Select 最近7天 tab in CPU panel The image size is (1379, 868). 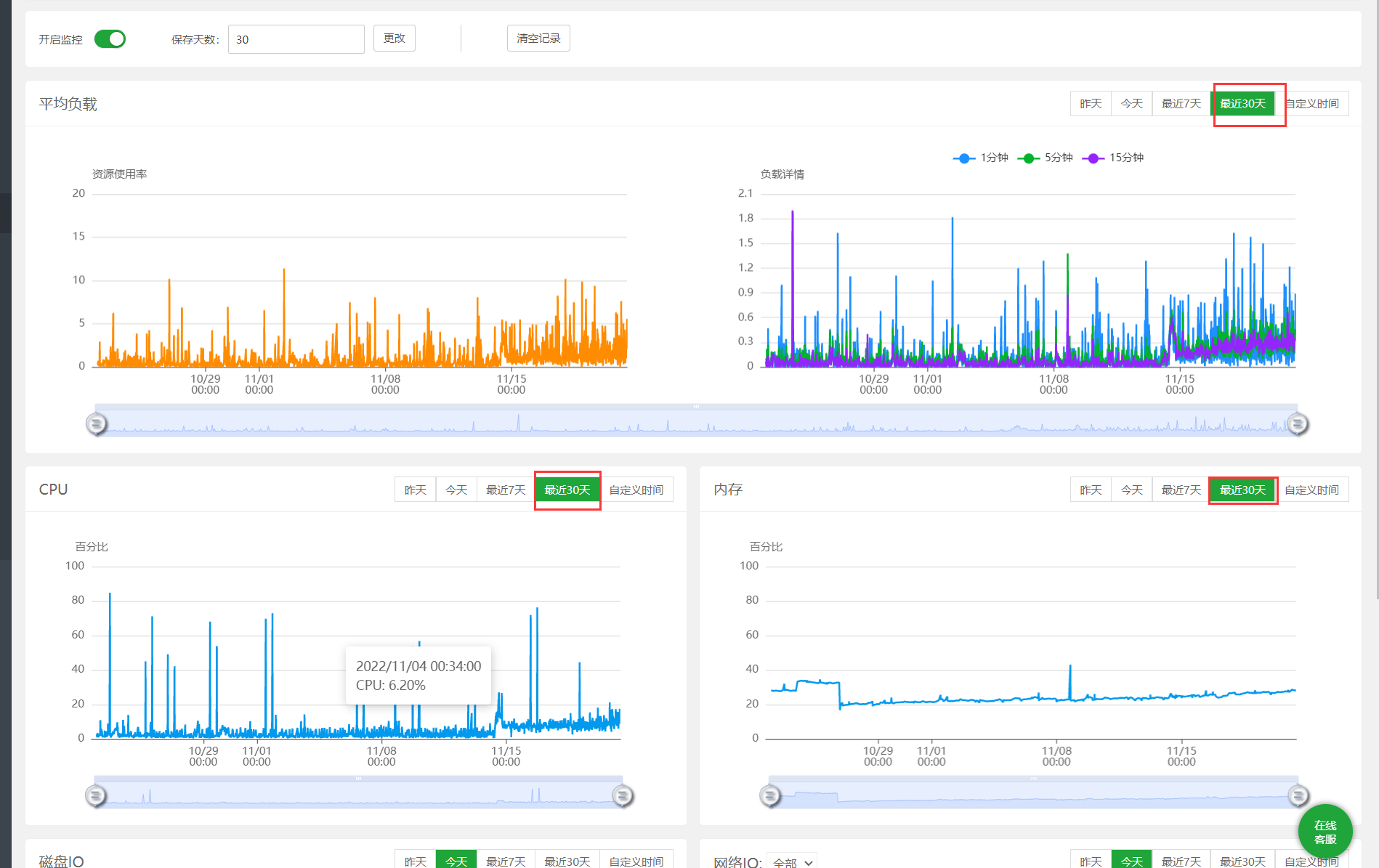pos(506,490)
